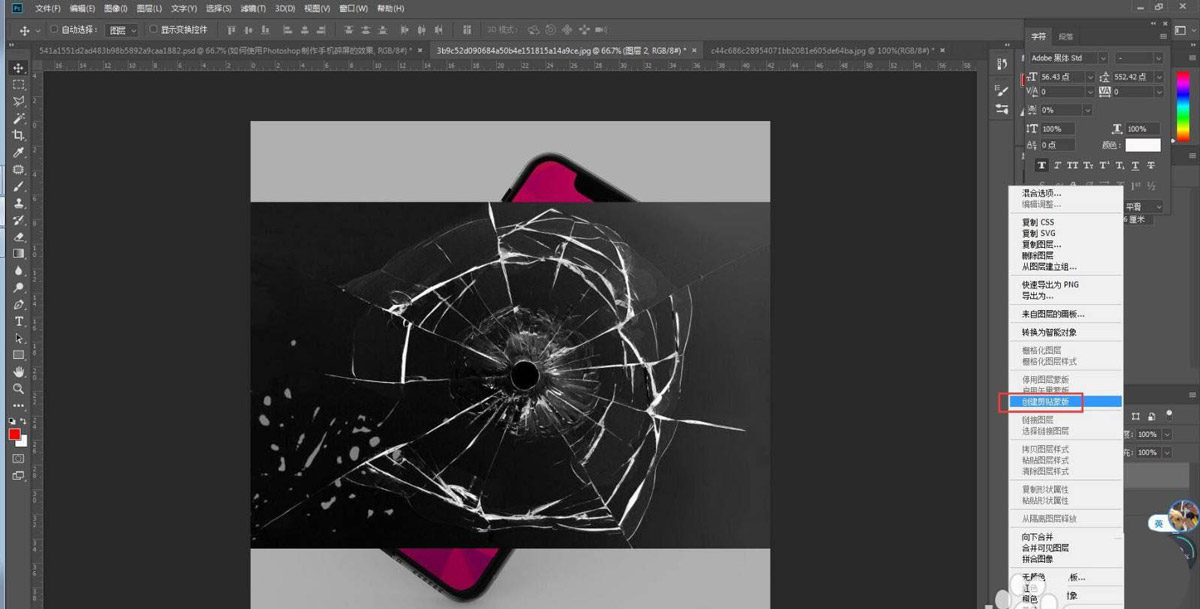Click the vertical scale 100% input field

[x=1057, y=129]
